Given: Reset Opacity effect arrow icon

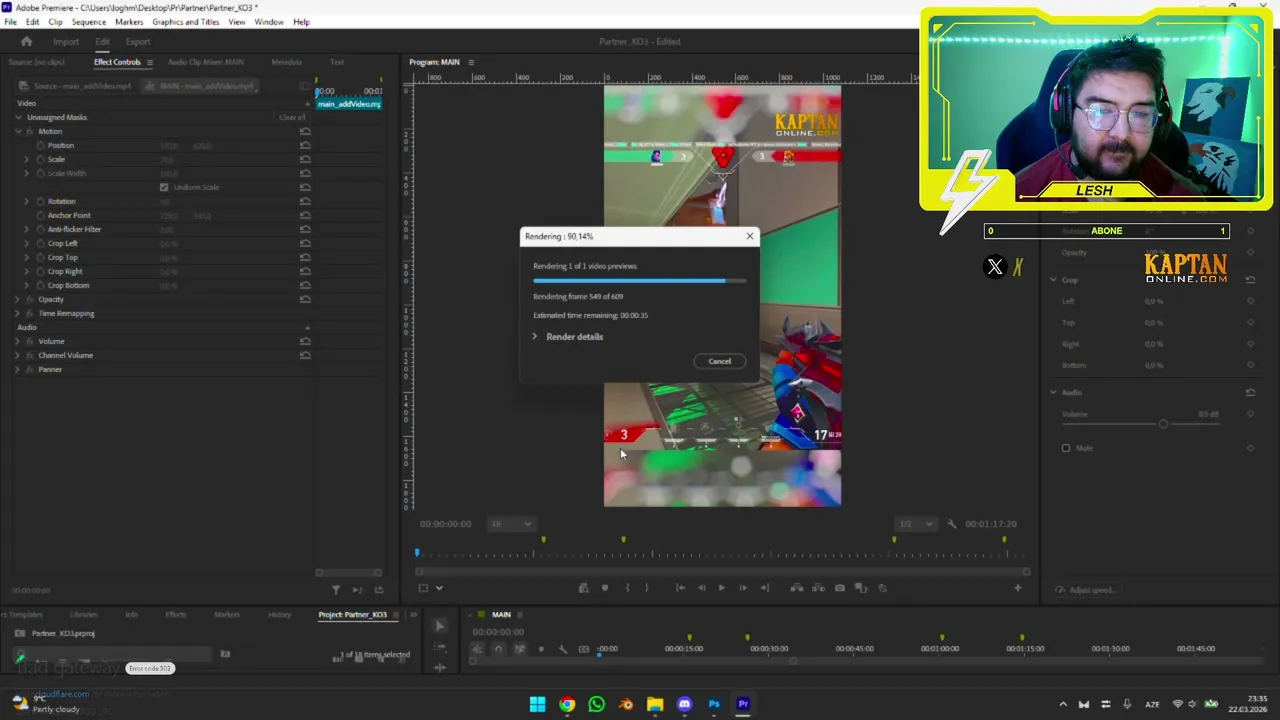Looking at the screenshot, I should coord(305,300).
